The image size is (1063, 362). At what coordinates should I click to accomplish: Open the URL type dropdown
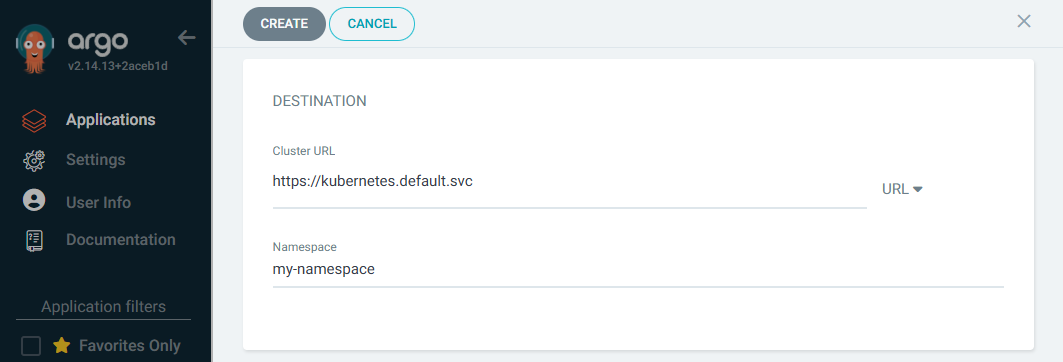902,189
